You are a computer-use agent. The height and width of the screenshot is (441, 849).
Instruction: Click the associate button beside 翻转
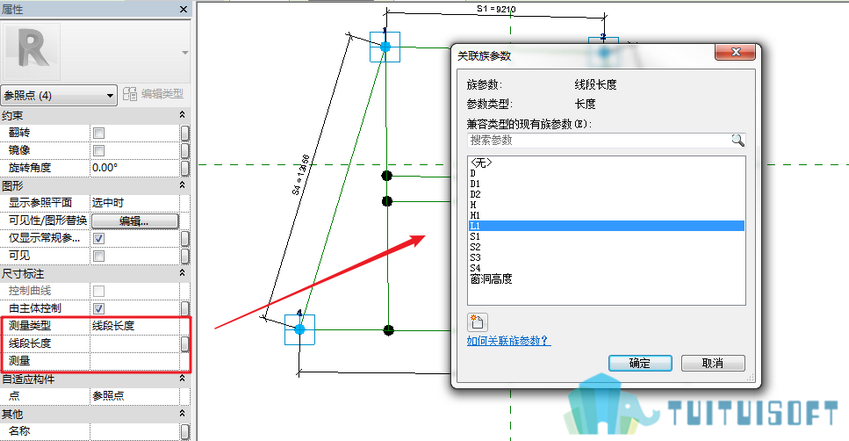(185, 133)
